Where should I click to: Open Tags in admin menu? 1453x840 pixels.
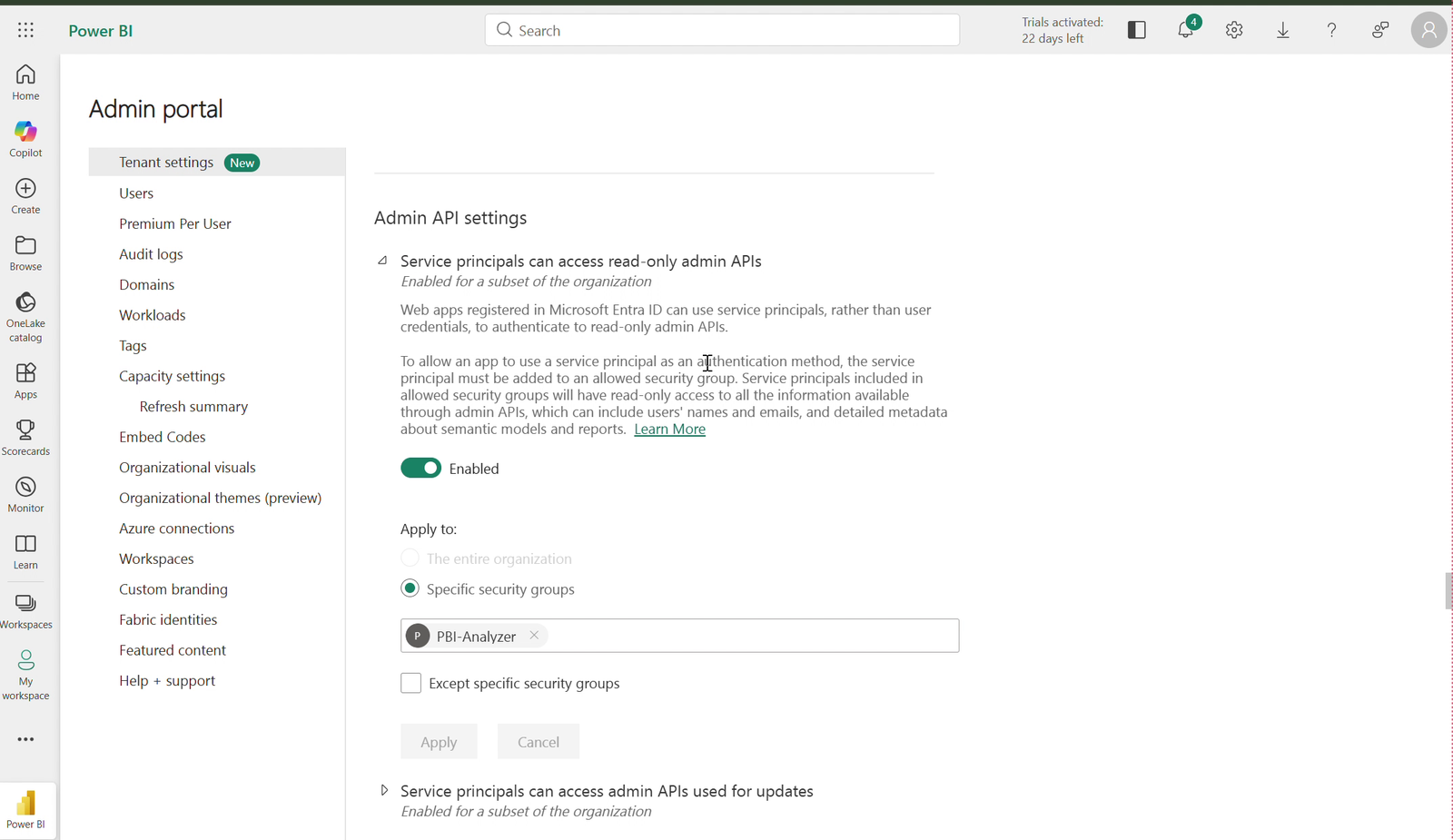tap(133, 346)
